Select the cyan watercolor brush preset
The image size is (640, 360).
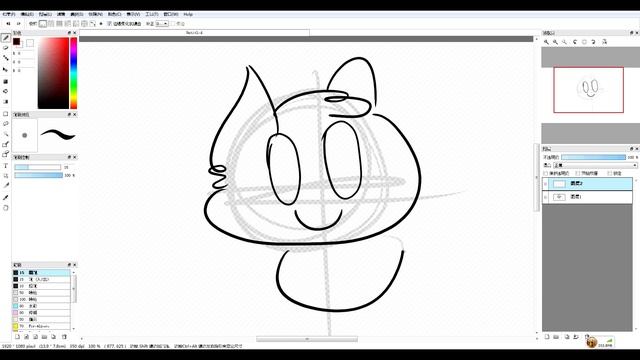point(41,306)
